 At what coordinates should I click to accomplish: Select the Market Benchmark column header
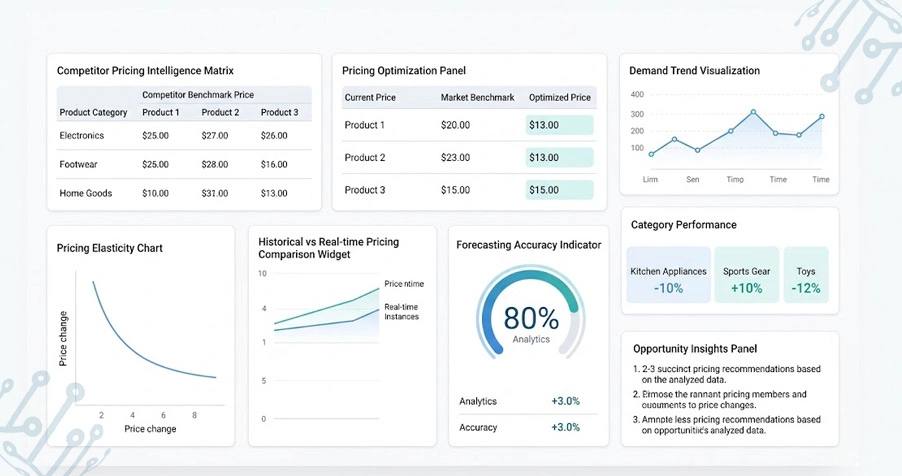[x=477, y=98]
